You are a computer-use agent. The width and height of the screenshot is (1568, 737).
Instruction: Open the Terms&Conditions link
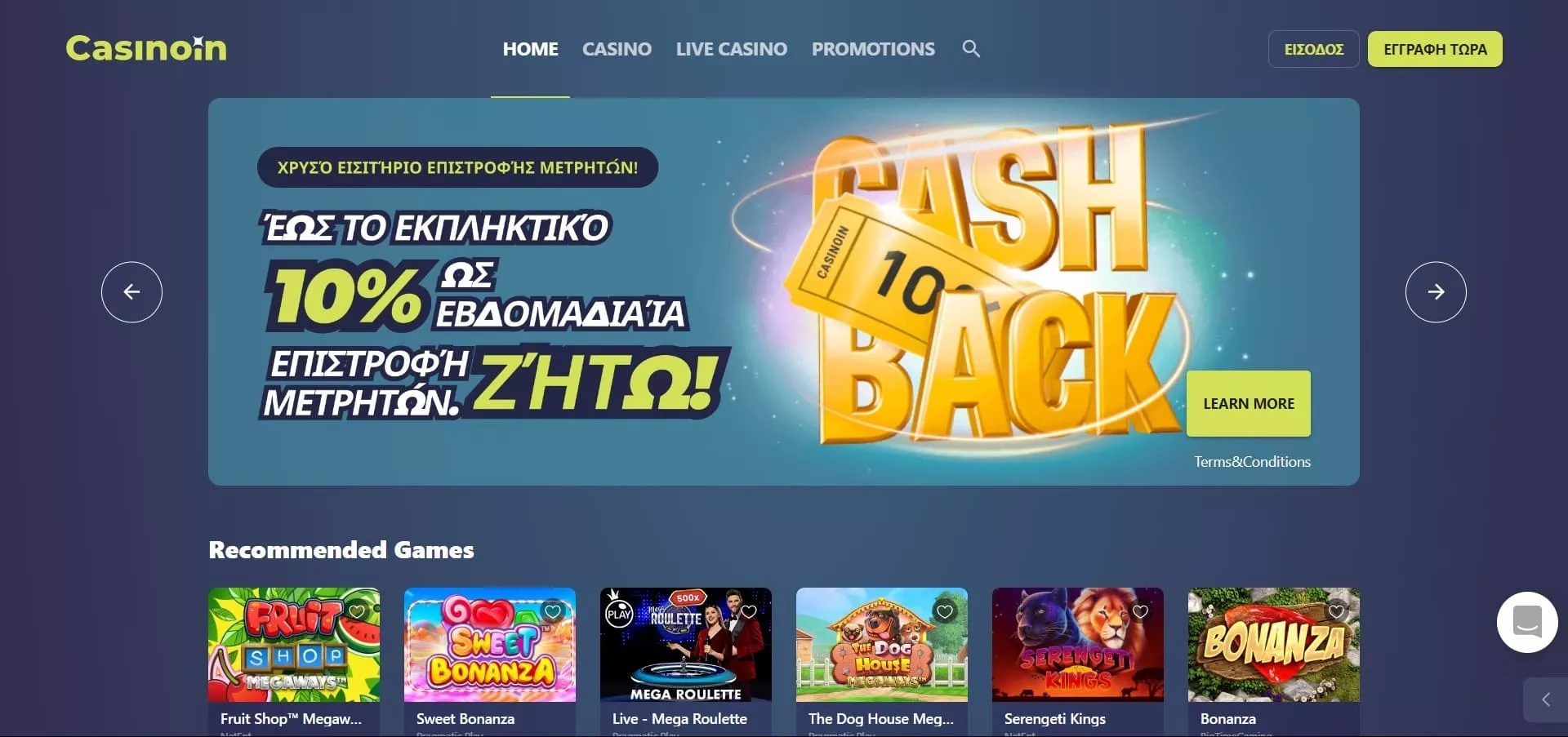[x=1252, y=461]
